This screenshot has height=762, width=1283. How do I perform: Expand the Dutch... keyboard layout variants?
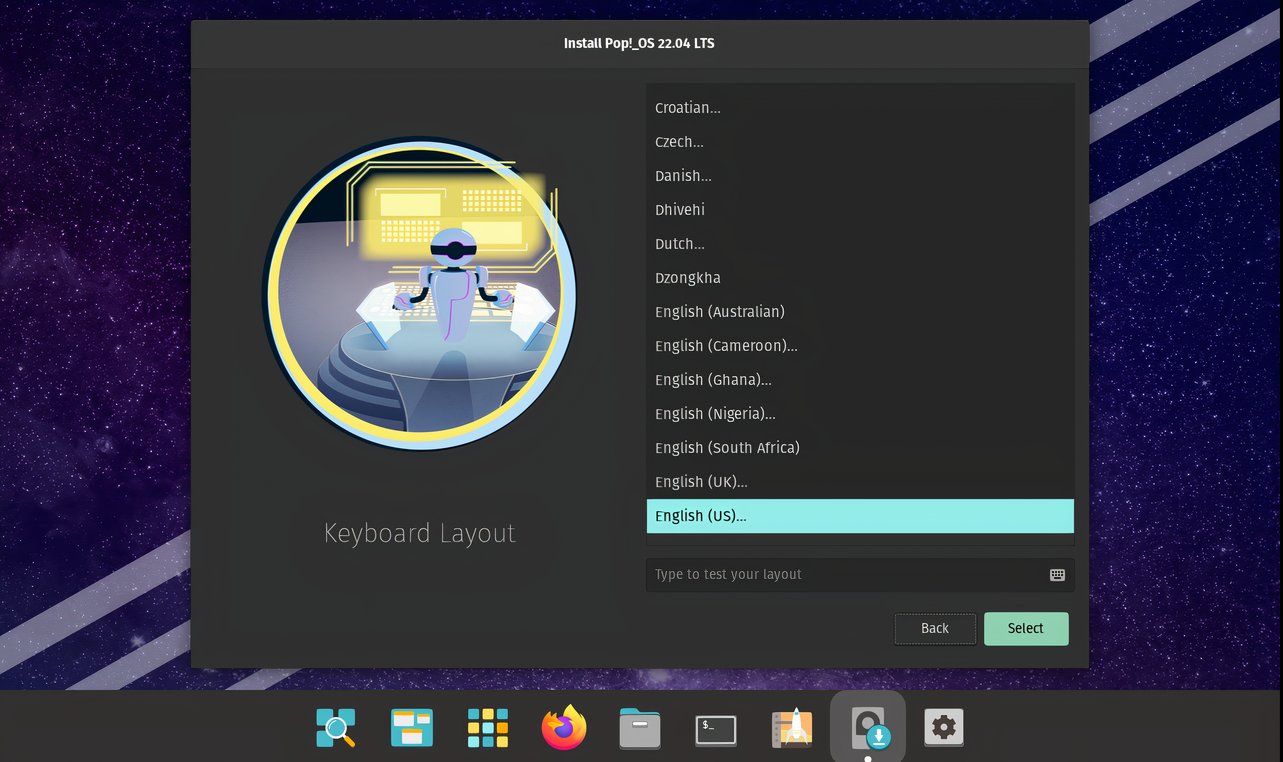[x=860, y=243]
